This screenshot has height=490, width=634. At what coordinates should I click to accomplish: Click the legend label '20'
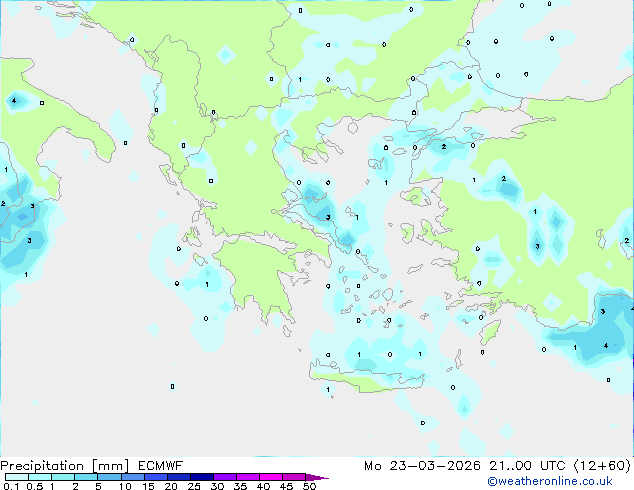click(171, 486)
